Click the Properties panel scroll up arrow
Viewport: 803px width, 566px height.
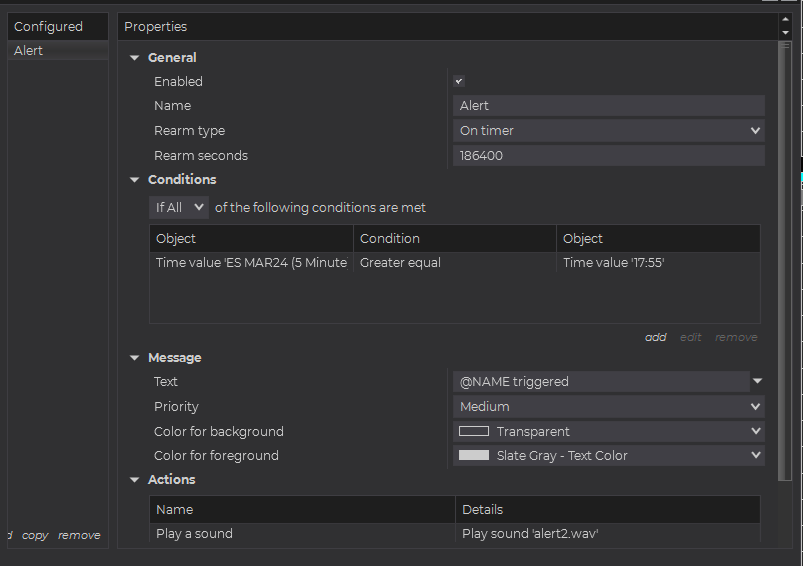[785, 20]
